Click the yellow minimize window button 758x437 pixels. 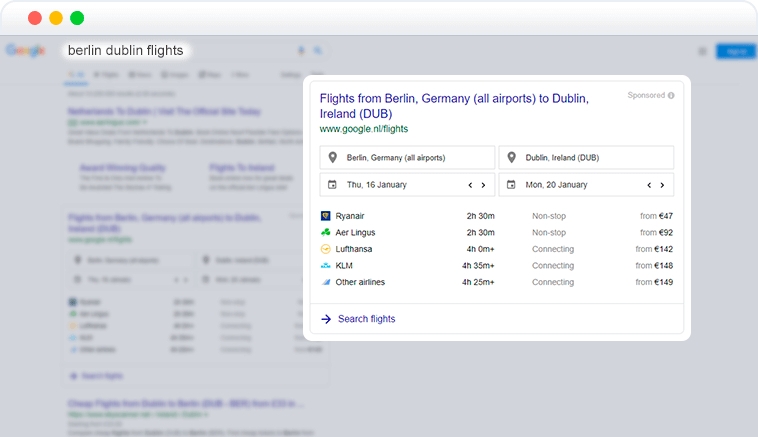56,18
